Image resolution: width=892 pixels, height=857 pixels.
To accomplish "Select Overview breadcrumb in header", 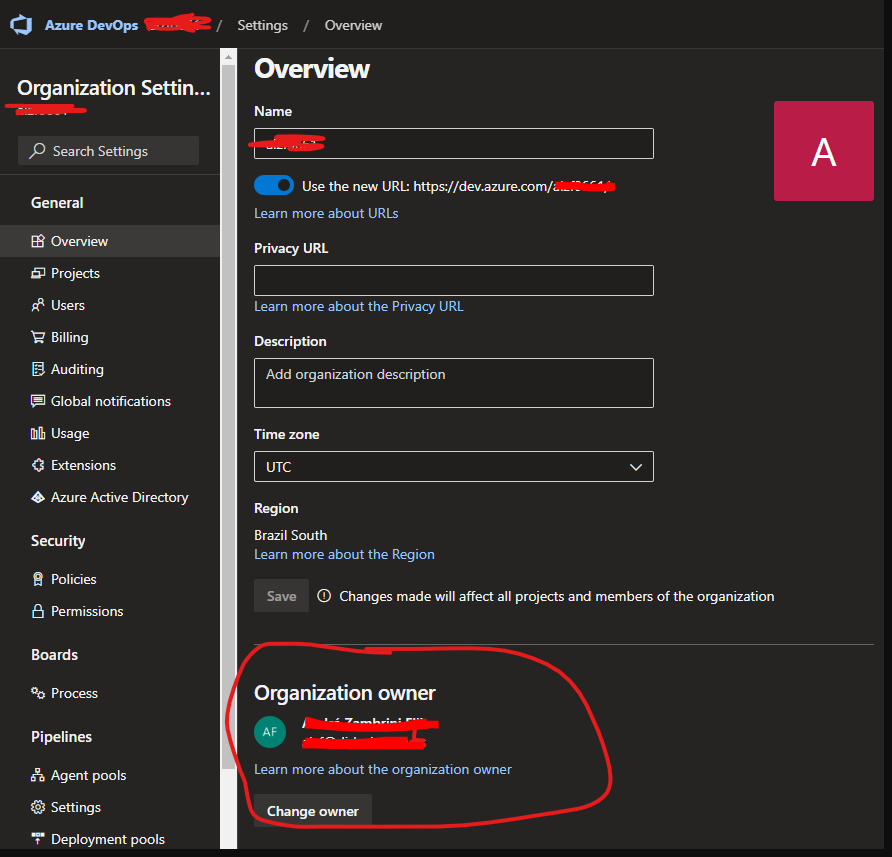I will 353,25.
